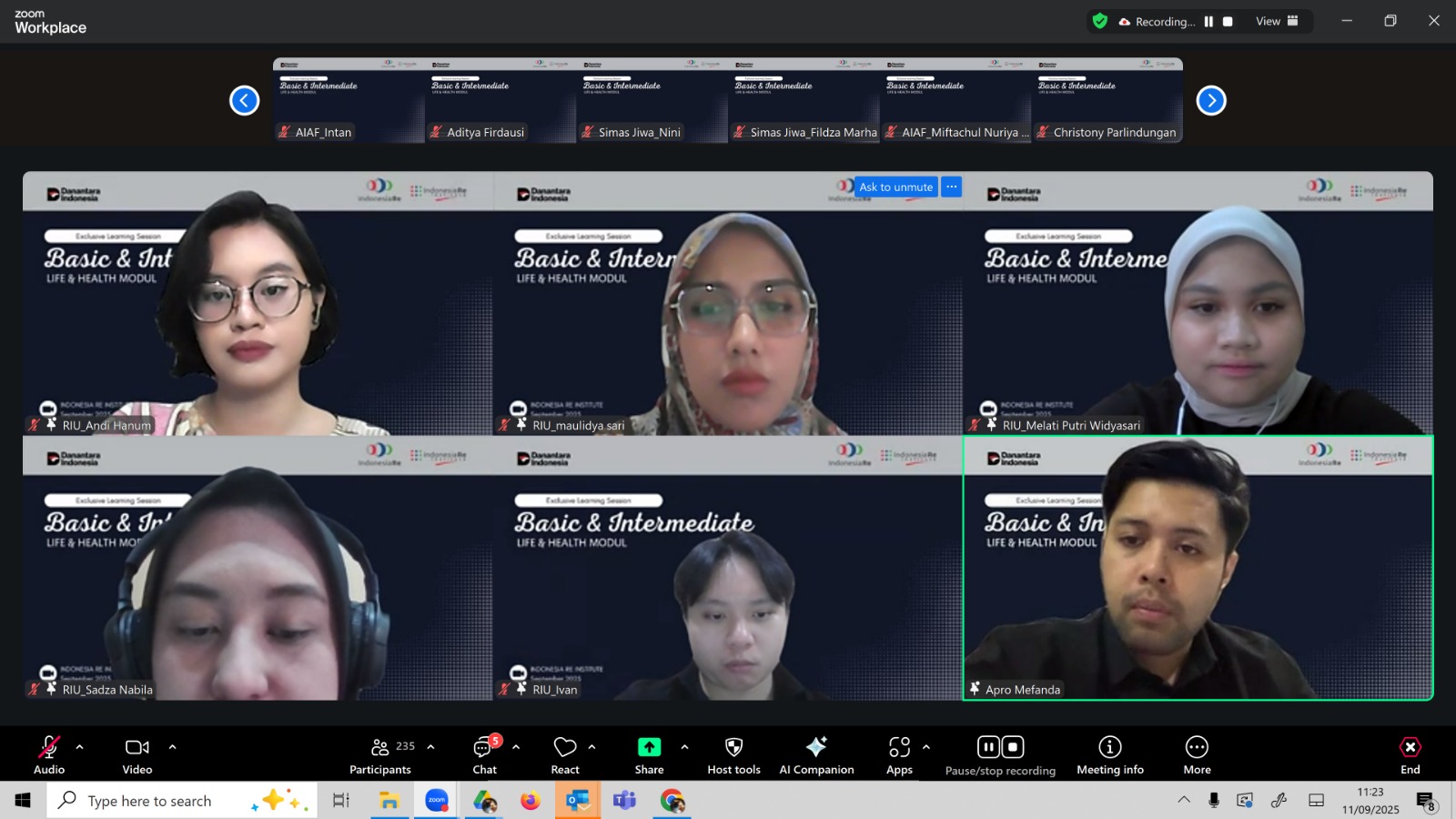The width and height of the screenshot is (1456, 819).
Task: Expand audio options arrow next to Audio
Action: 80,747
